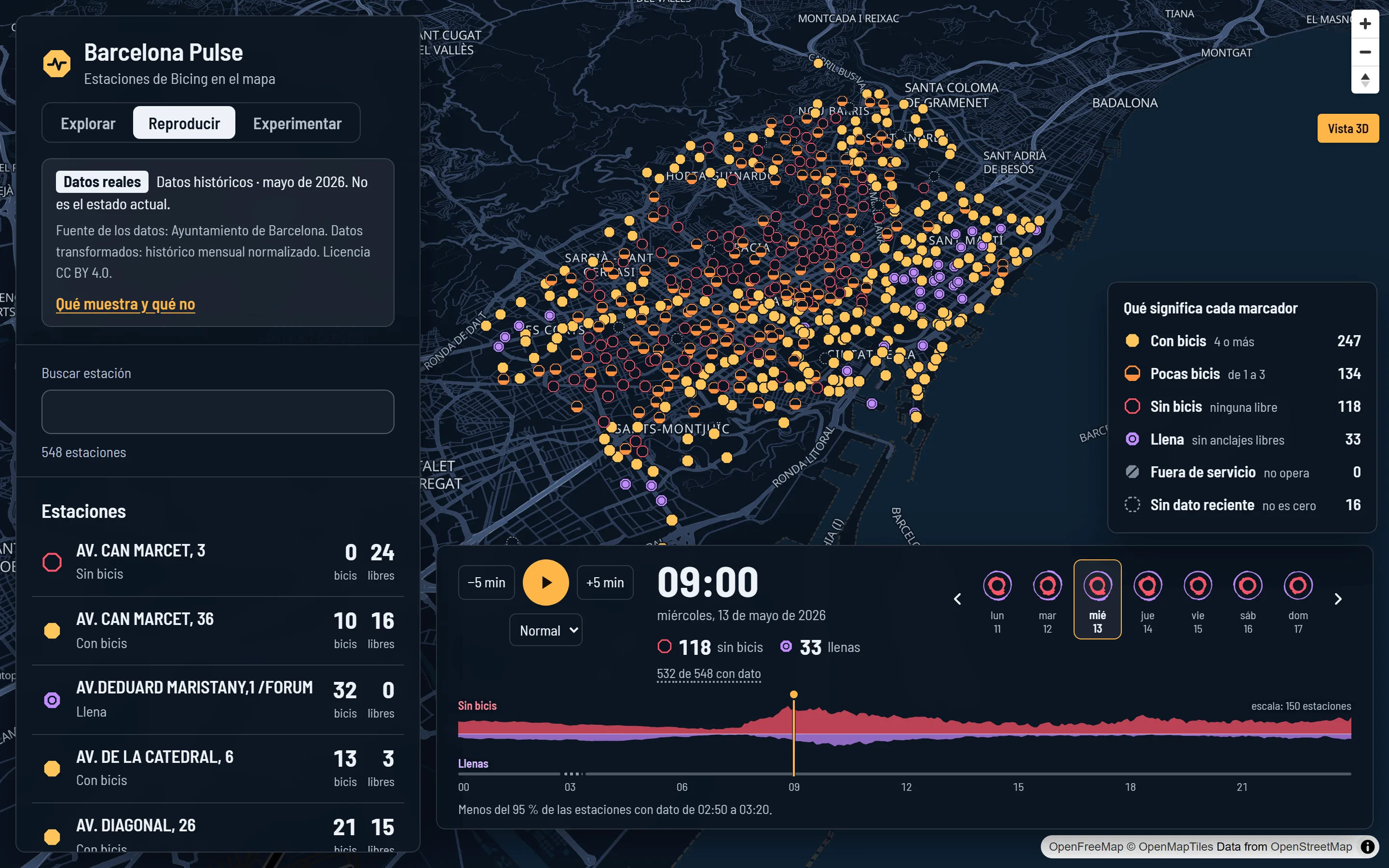The image size is (1389, 868).
Task: Click the timeline playhead marker at 09:00
Action: tap(794, 694)
